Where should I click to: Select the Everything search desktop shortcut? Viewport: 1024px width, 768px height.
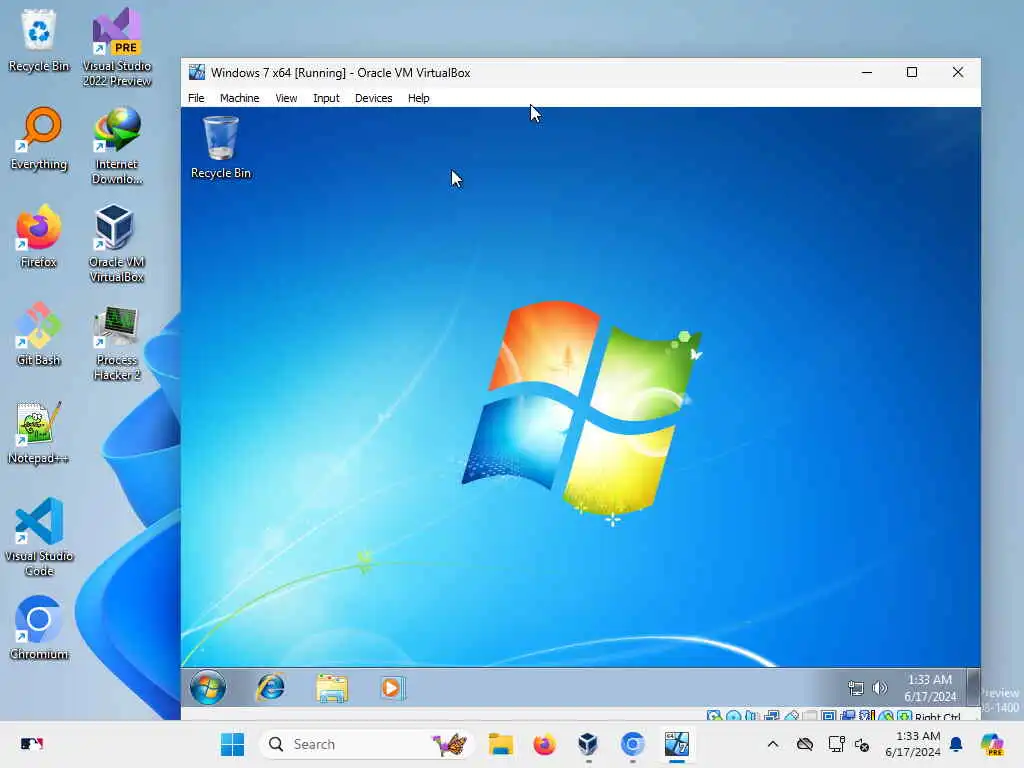(39, 138)
